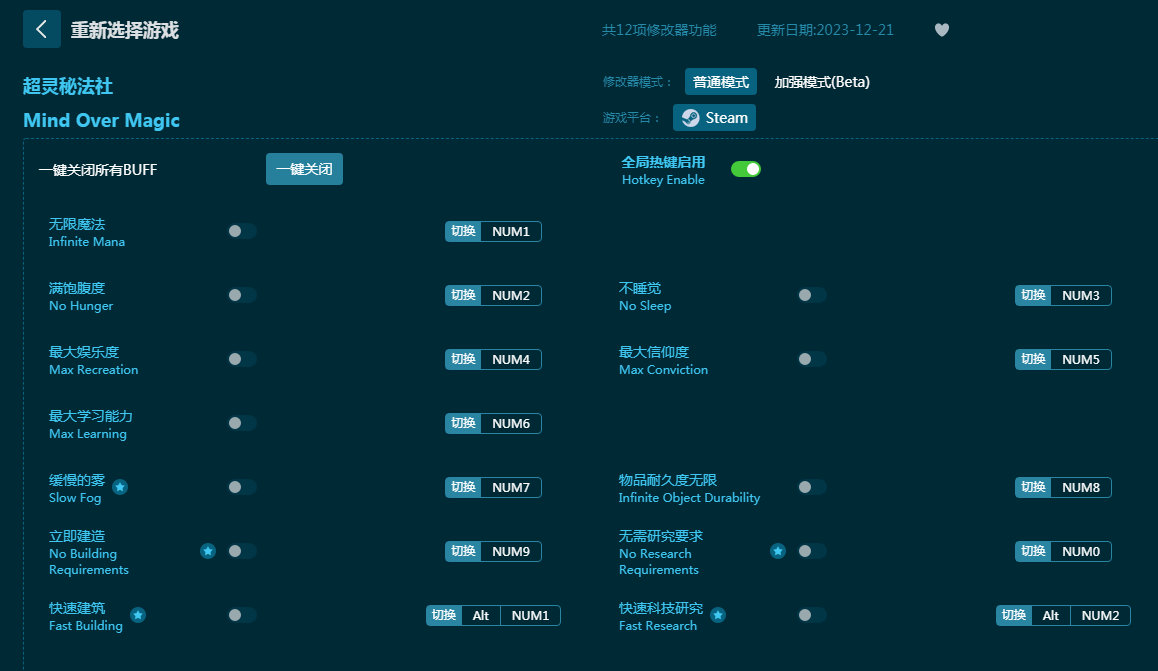Enable the Max Learning toggle
This screenshot has width=1158, height=671.
[241, 423]
